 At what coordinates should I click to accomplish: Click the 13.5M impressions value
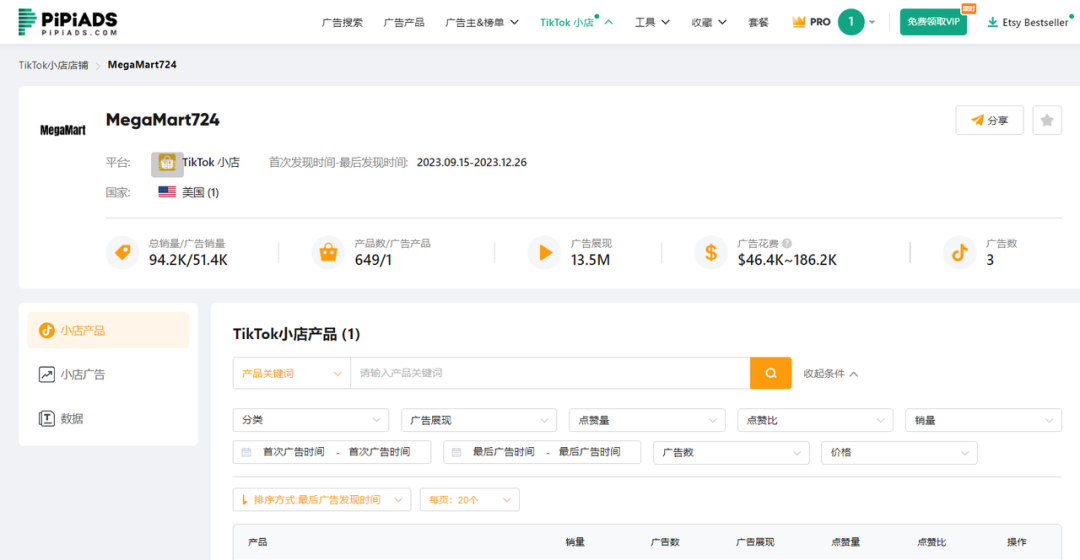[x=590, y=260]
